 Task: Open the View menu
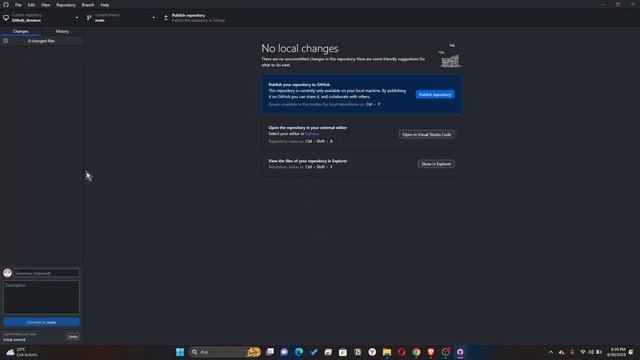[45, 5]
